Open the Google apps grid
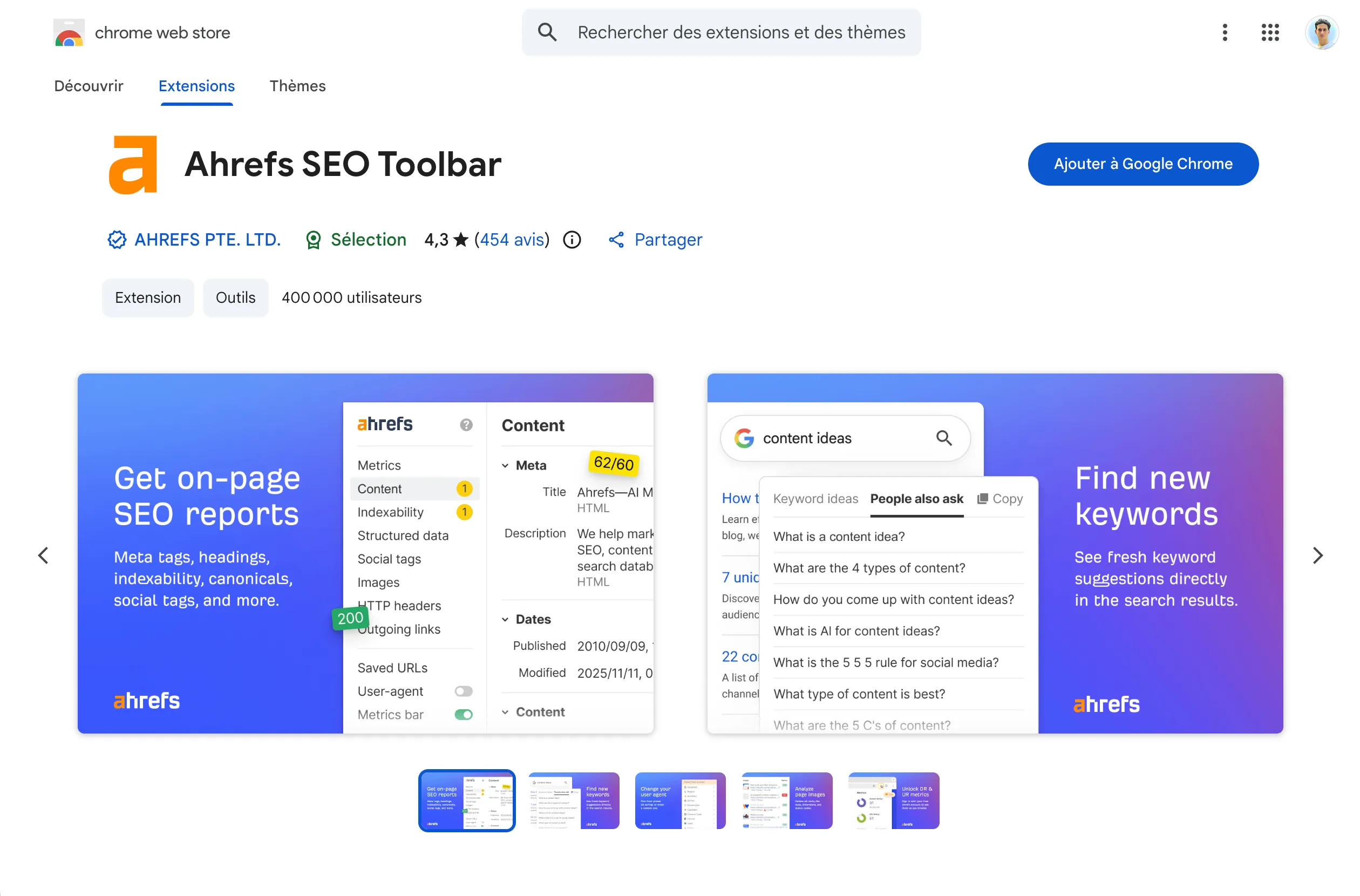Image resolution: width=1360 pixels, height=896 pixels. point(1270,32)
